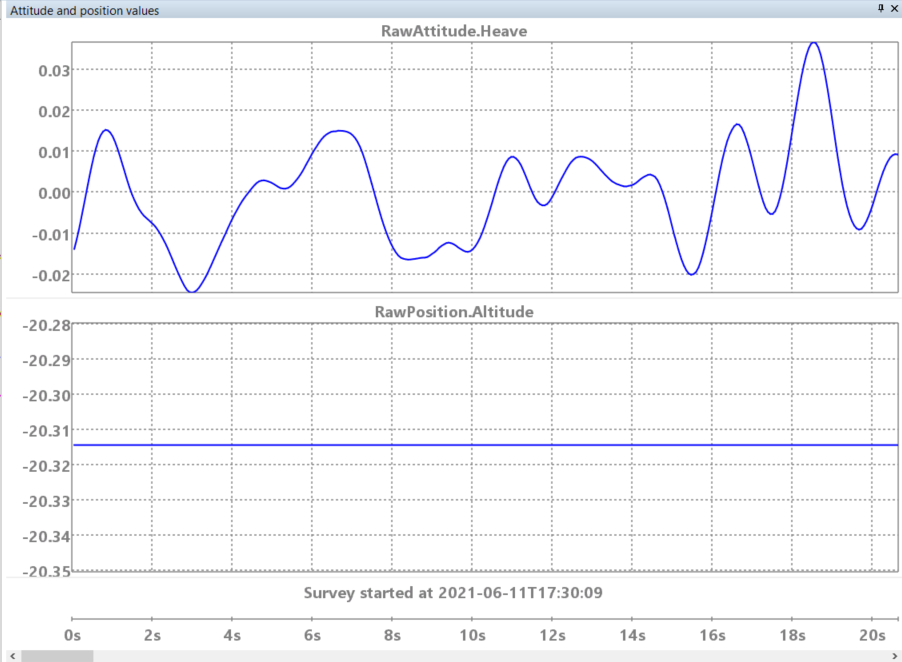Click the 0.00 label on Heave axis
902x662 pixels.
[54, 193]
